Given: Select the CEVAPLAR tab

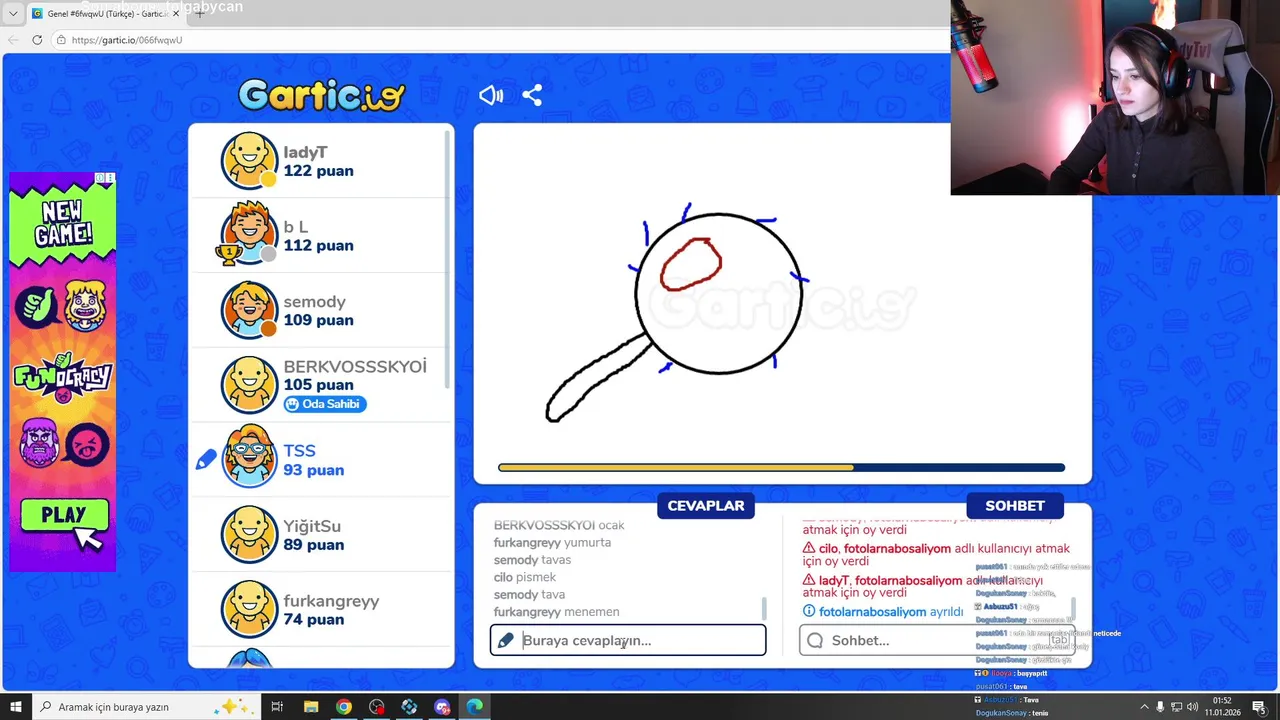Looking at the screenshot, I should pyautogui.click(x=706, y=506).
